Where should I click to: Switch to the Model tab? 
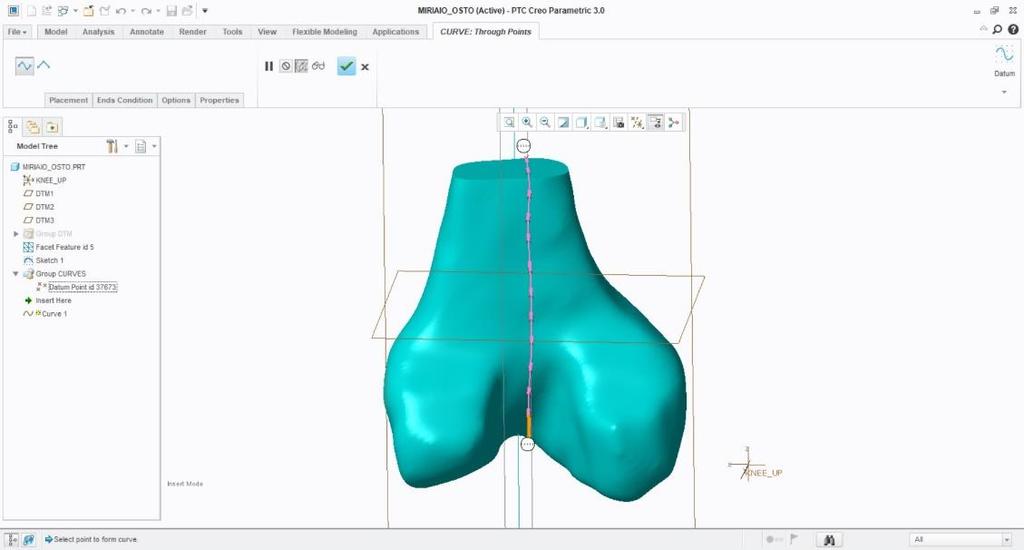56,31
